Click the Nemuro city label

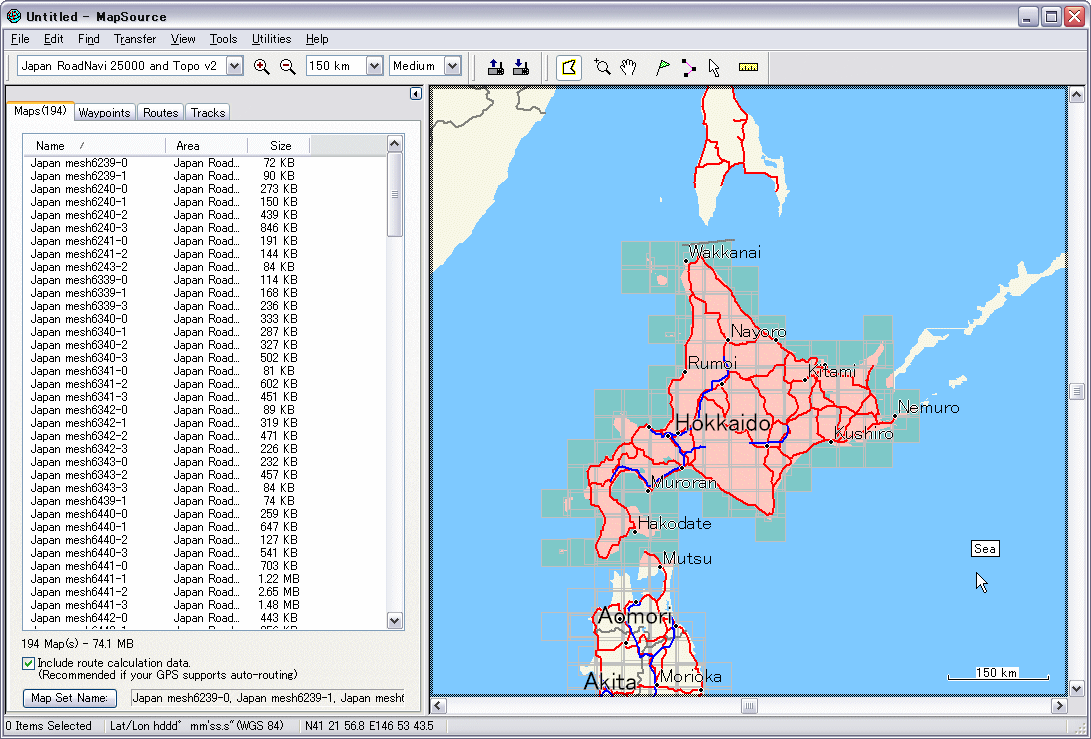pyautogui.click(x=928, y=407)
